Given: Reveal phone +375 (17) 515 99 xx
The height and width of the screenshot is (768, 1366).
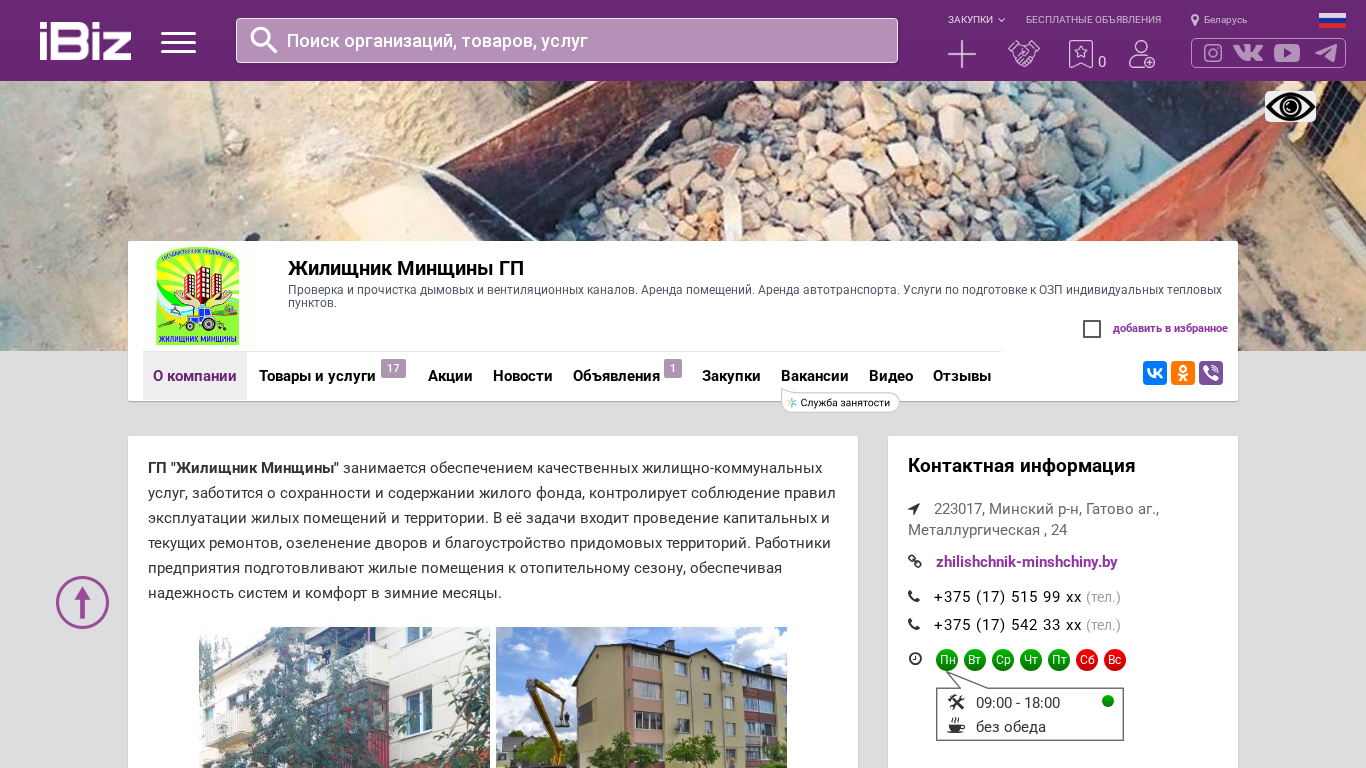Looking at the screenshot, I should (1008, 597).
